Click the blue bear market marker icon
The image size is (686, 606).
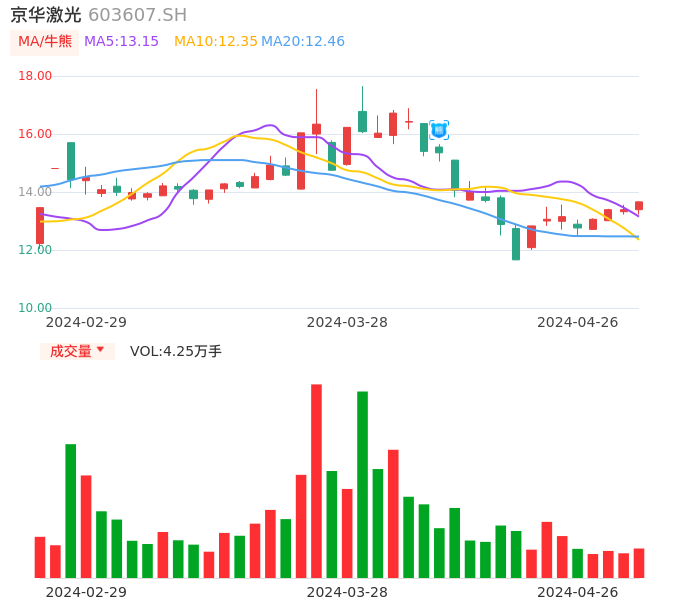[x=439, y=130]
